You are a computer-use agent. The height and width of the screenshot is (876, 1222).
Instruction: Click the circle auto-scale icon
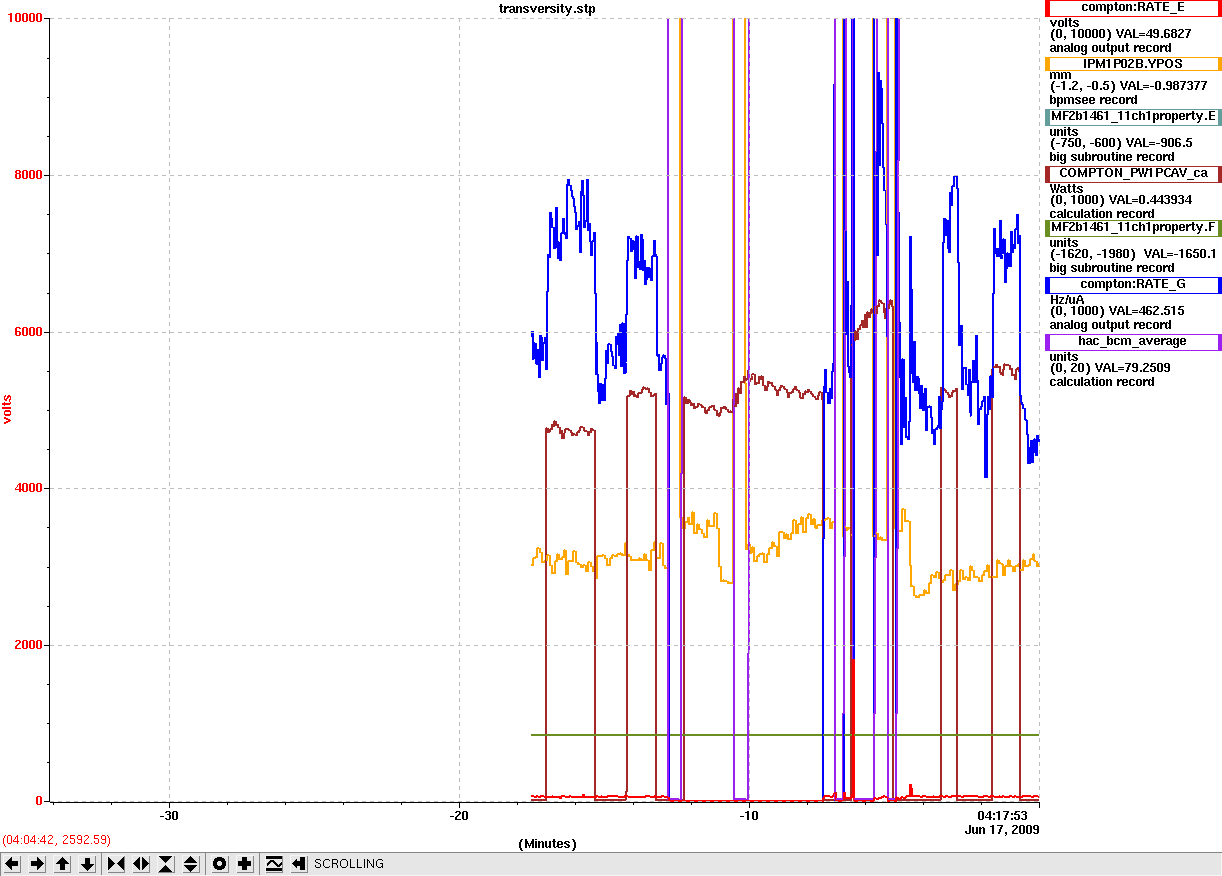pyautogui.click(x=220, y=864)
